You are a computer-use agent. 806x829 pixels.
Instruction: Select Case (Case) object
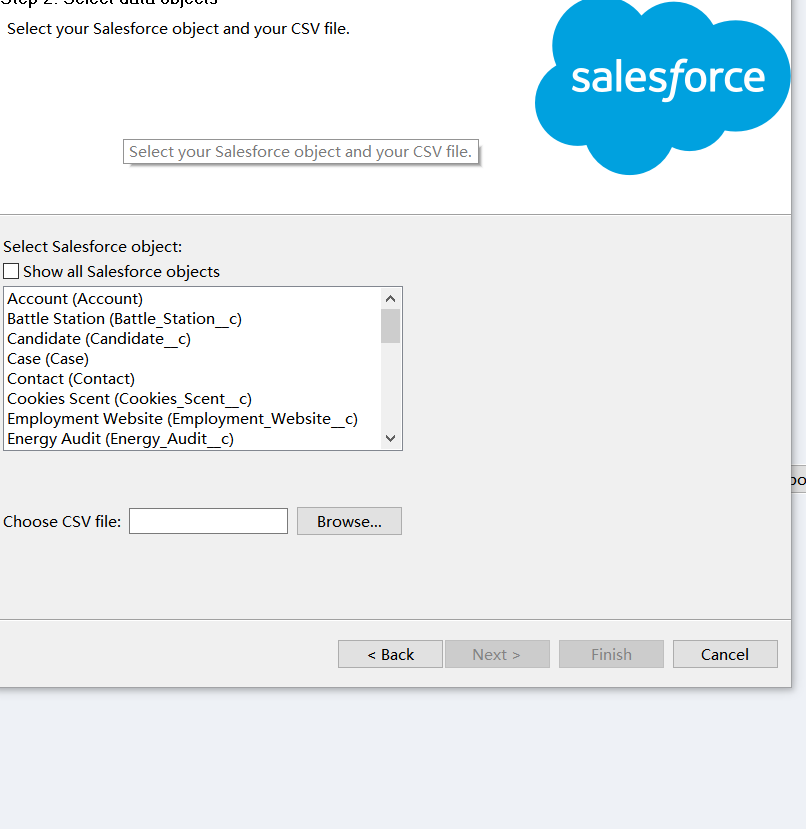pyautogui.click(x=193, y=359)
